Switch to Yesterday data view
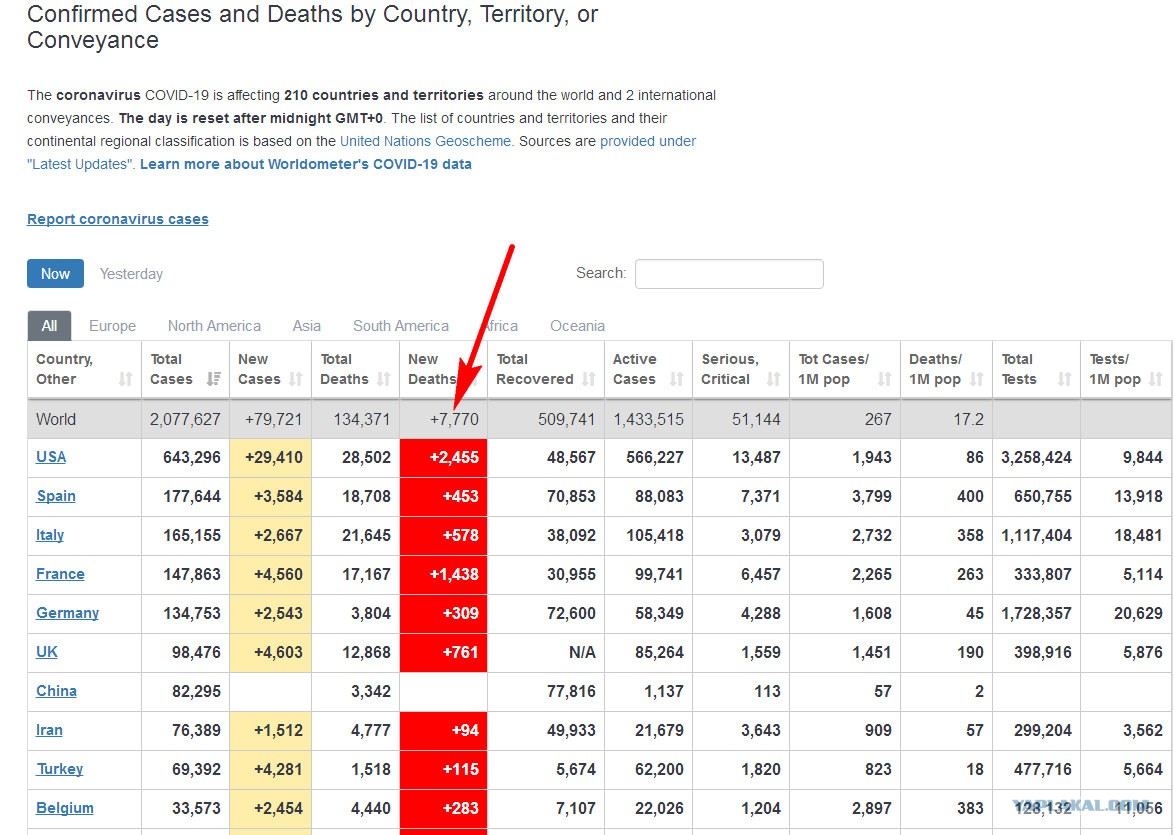This screenshot has width=1175, height=835. 131,274
